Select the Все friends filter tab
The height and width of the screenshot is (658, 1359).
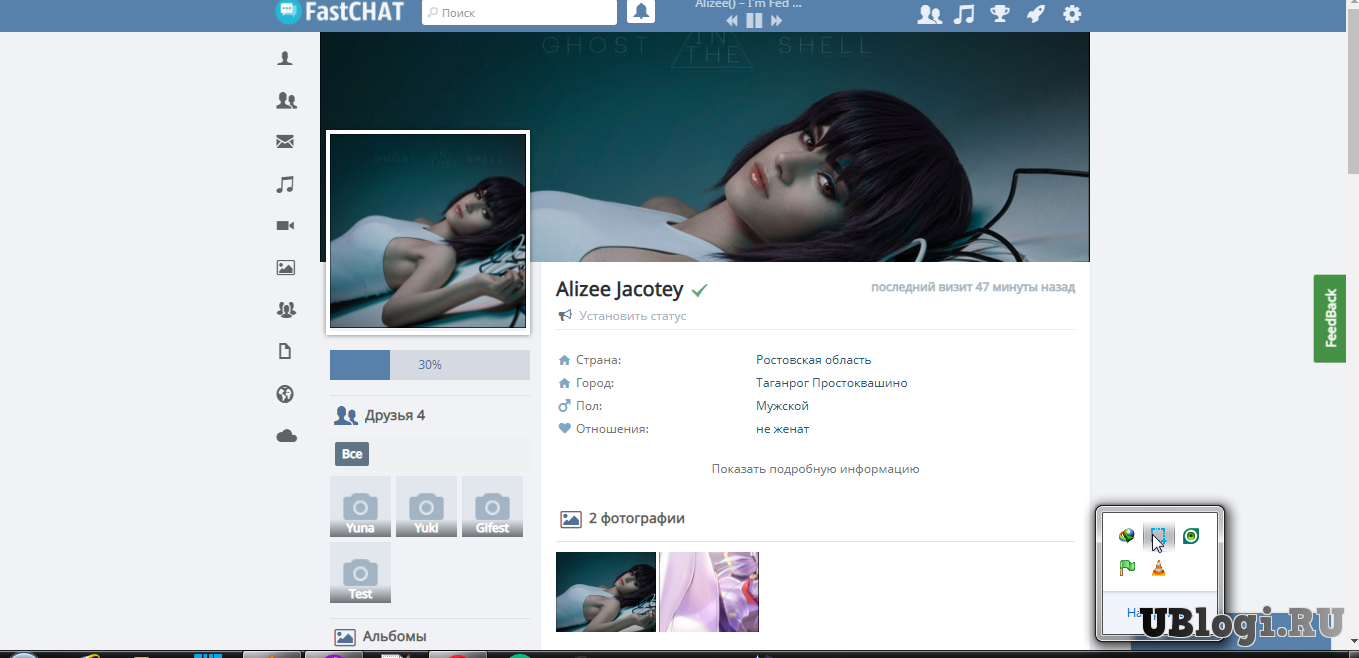coord(352,454)
